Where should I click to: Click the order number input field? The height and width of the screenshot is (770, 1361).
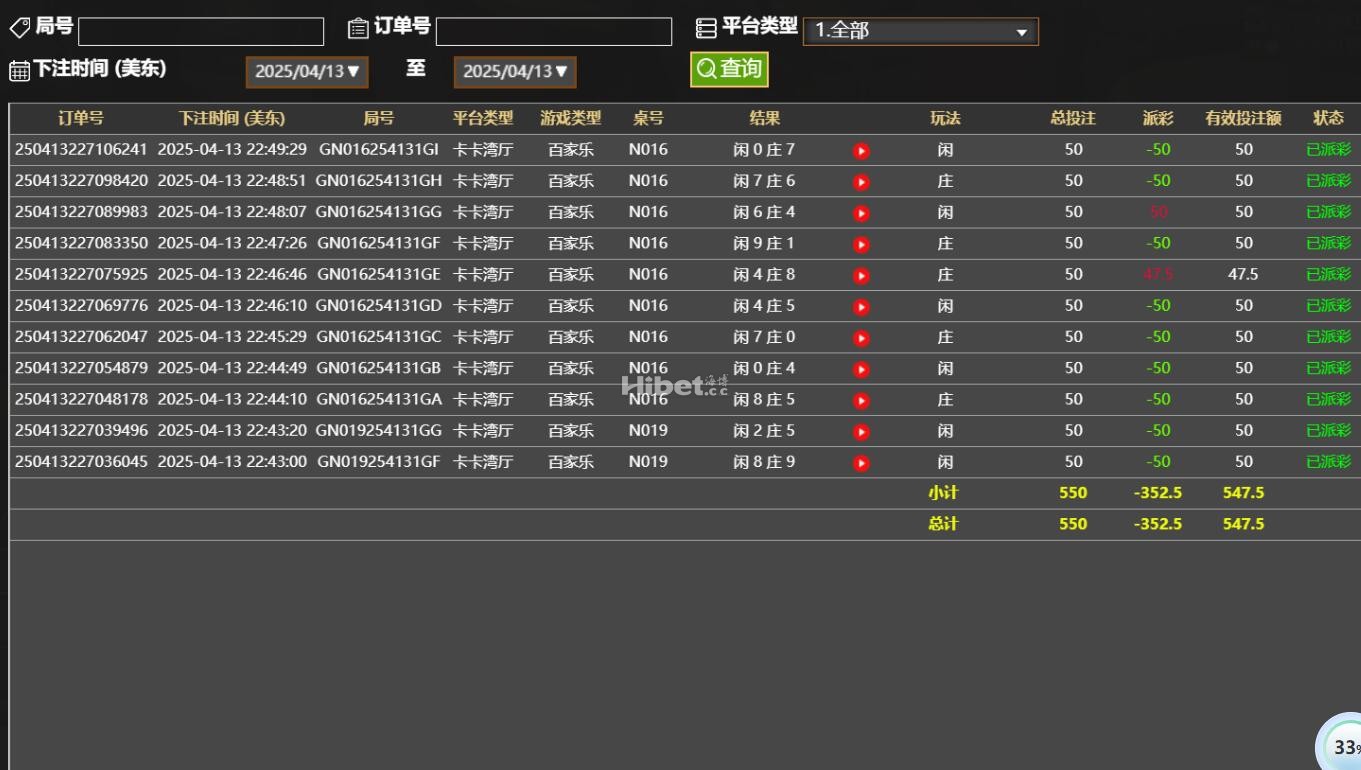(x=553, y=32)
